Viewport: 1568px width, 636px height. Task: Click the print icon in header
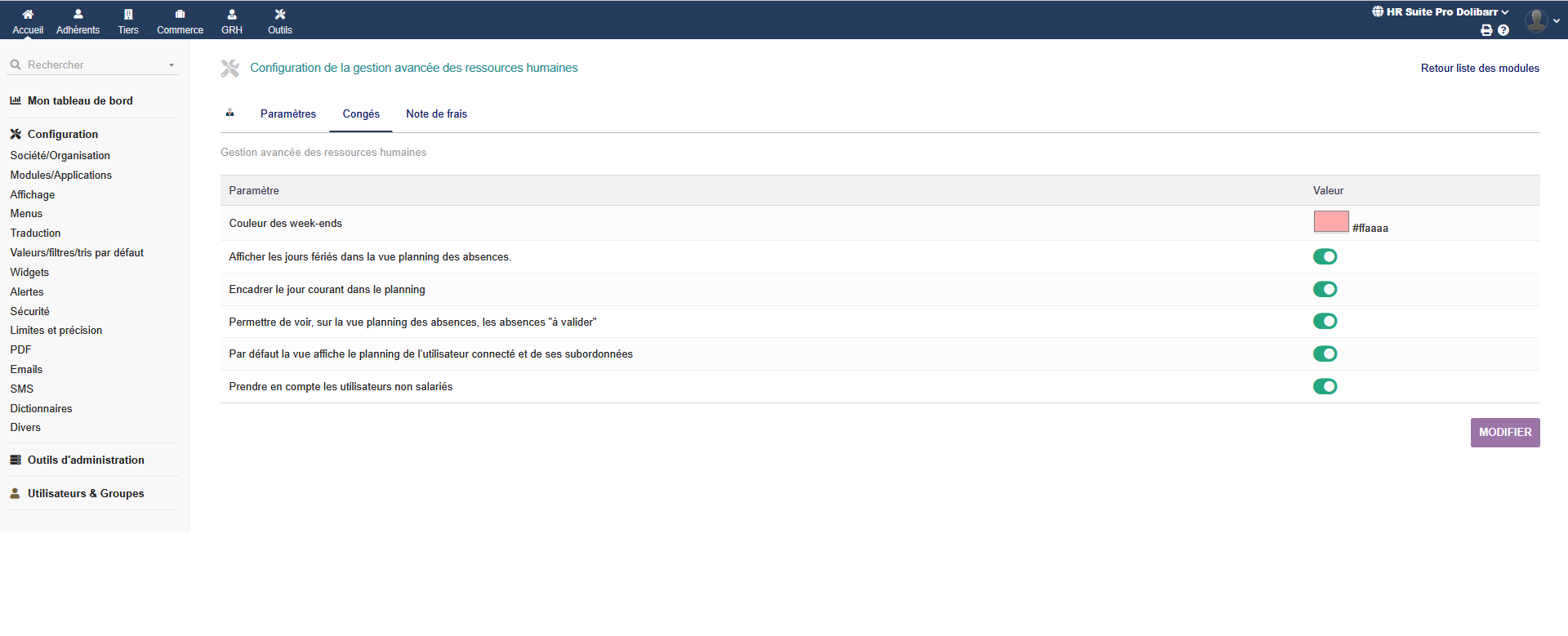tap(1486, 30)
